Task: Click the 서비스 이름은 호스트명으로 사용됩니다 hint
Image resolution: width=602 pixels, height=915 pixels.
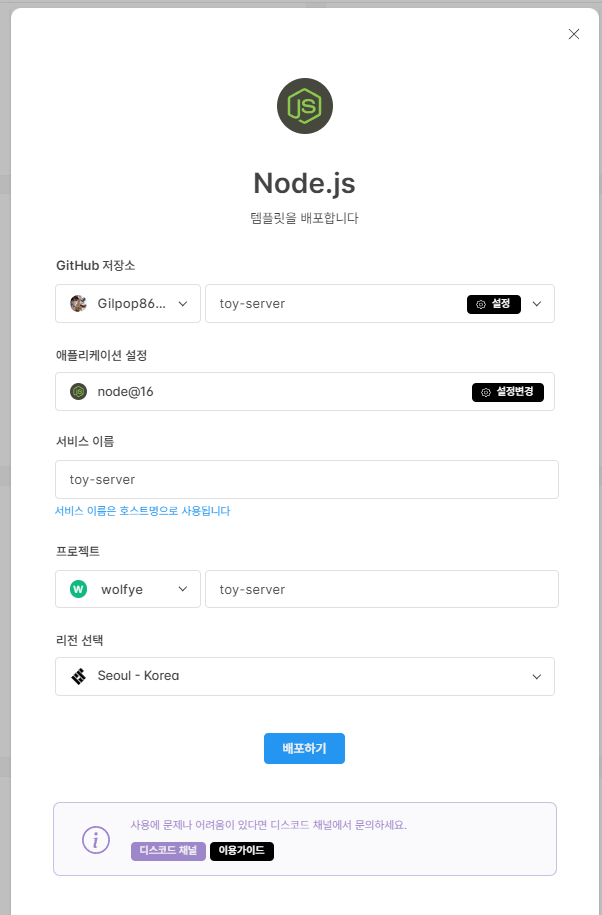Action: click(x=142, y=511)
